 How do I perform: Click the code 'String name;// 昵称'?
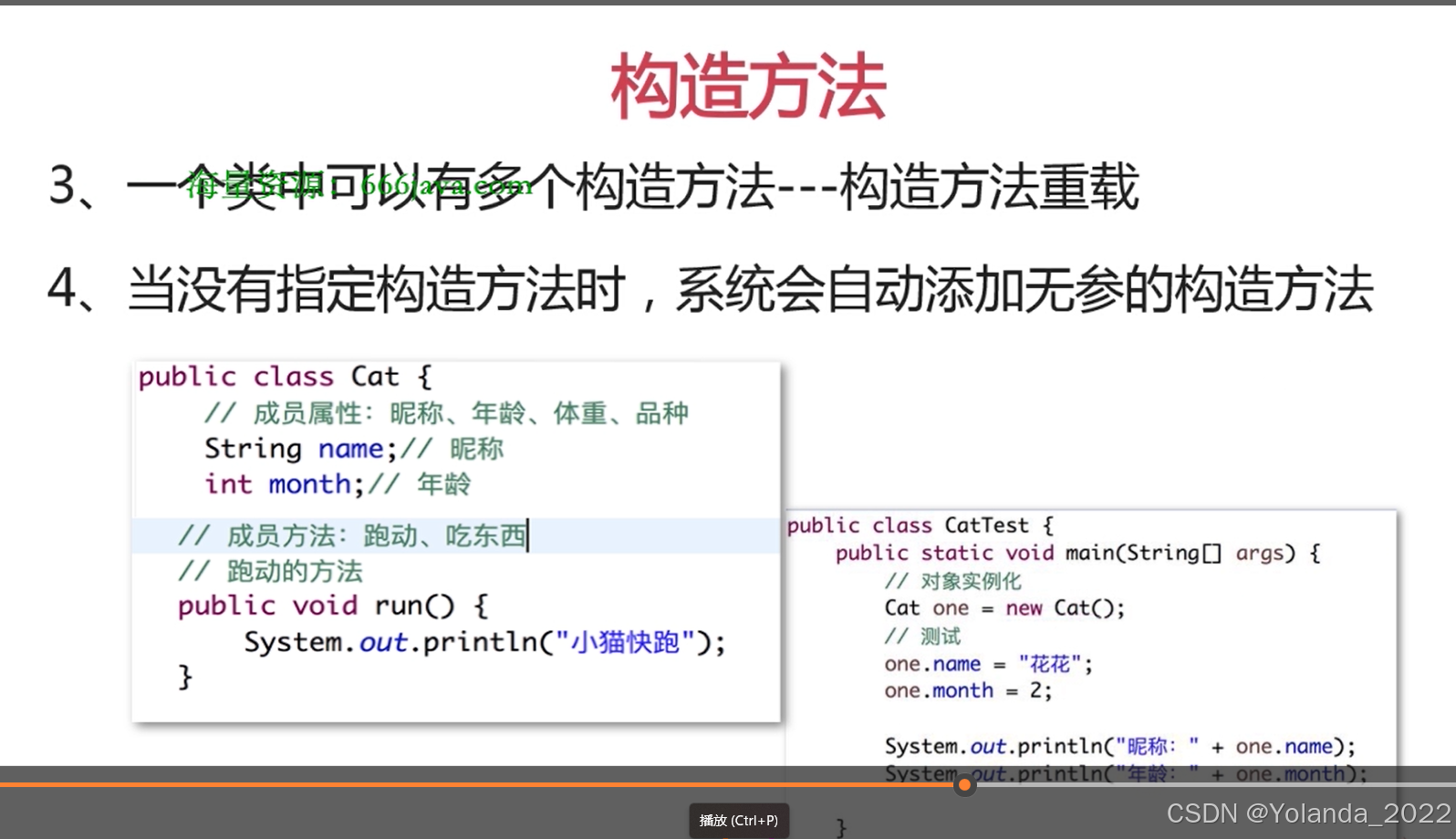(x=354, y=449)
